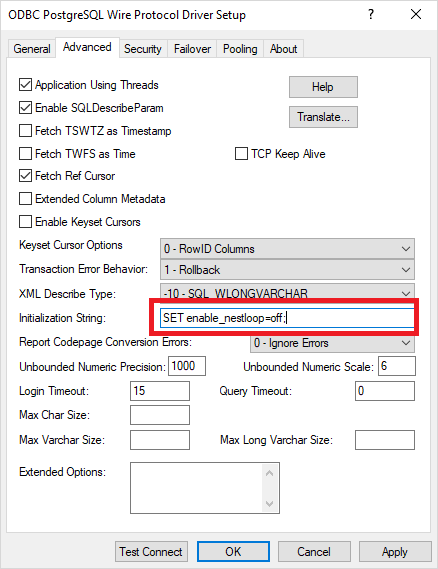Open the Failover tab
Screen dimensions: 438x569
192,49
